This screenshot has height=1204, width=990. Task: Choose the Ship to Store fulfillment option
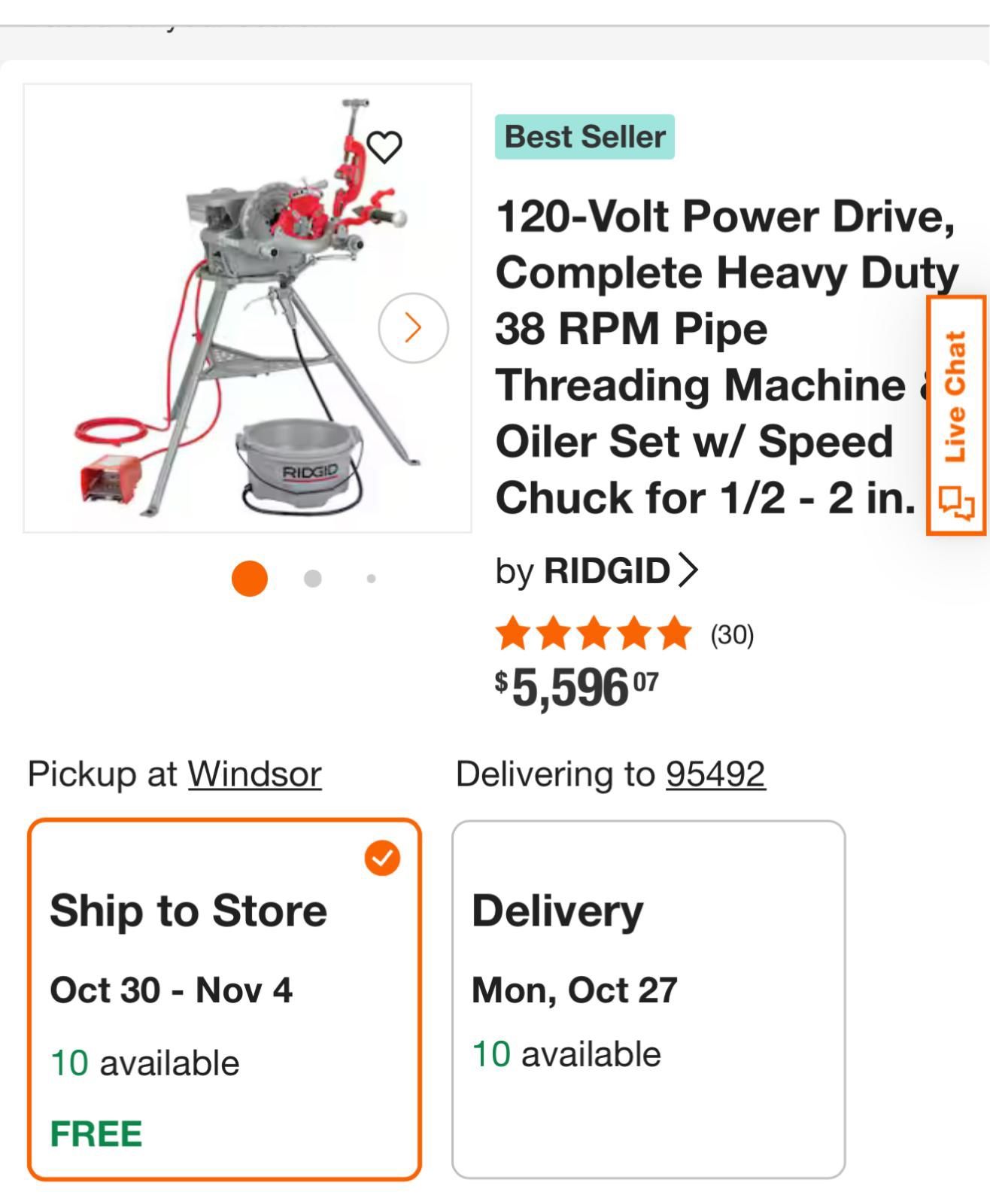[x=224, y=999]
